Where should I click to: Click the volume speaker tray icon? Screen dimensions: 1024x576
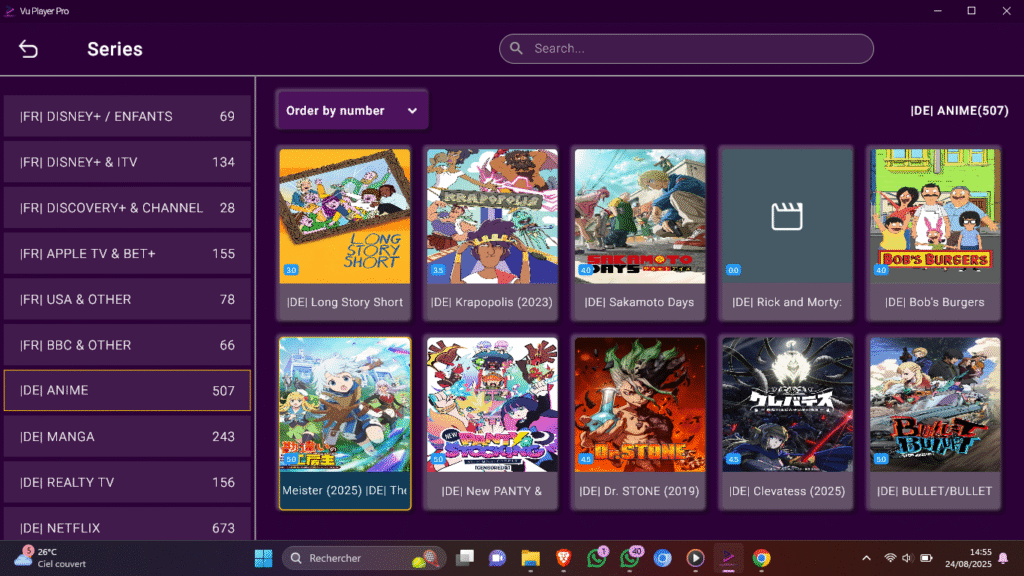tap(907, 558)
